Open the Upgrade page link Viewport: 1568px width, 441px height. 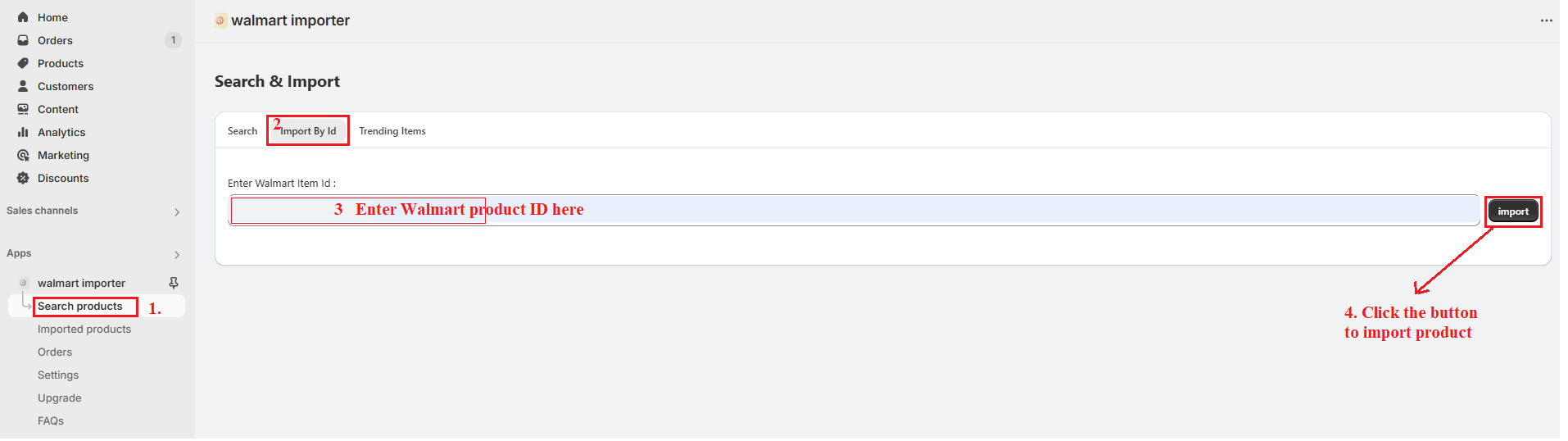[60, 398]
